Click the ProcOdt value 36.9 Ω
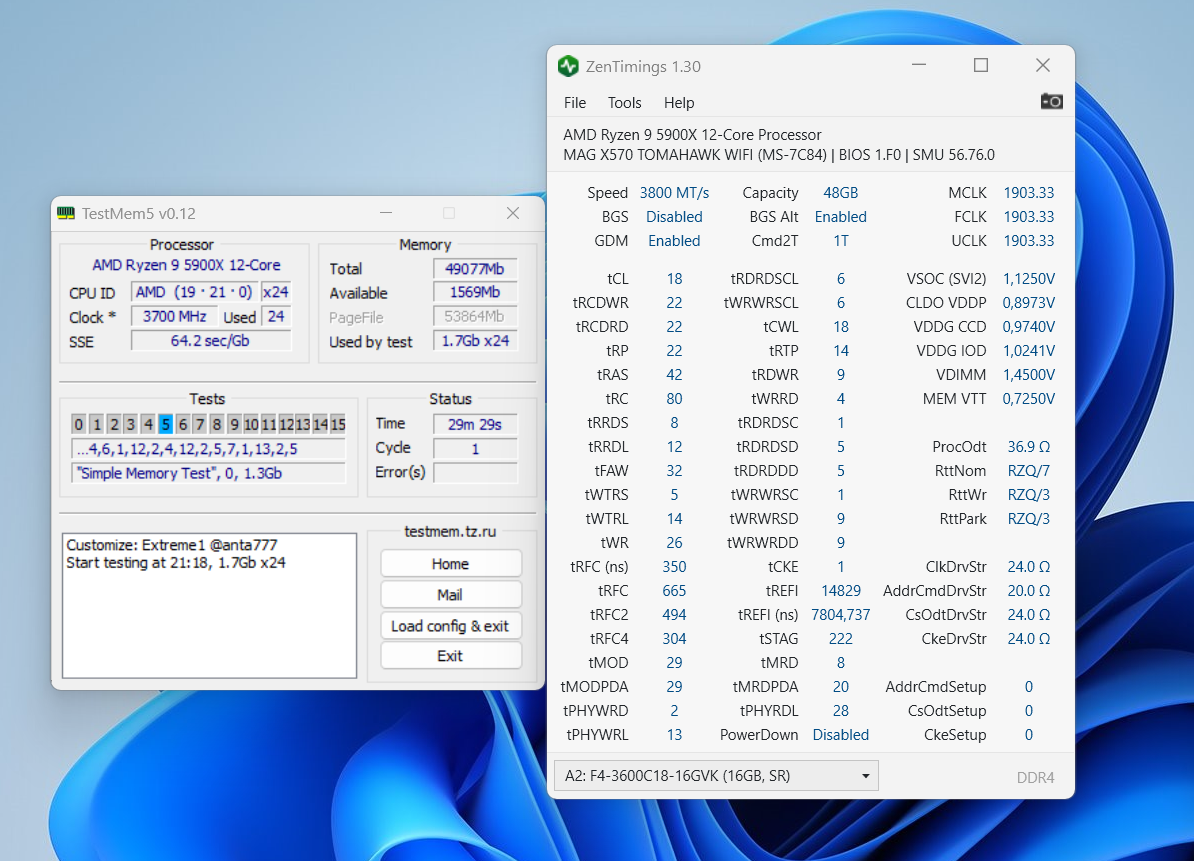Viewport: 1194px width, 861px height. click(x=1029, y=447)
